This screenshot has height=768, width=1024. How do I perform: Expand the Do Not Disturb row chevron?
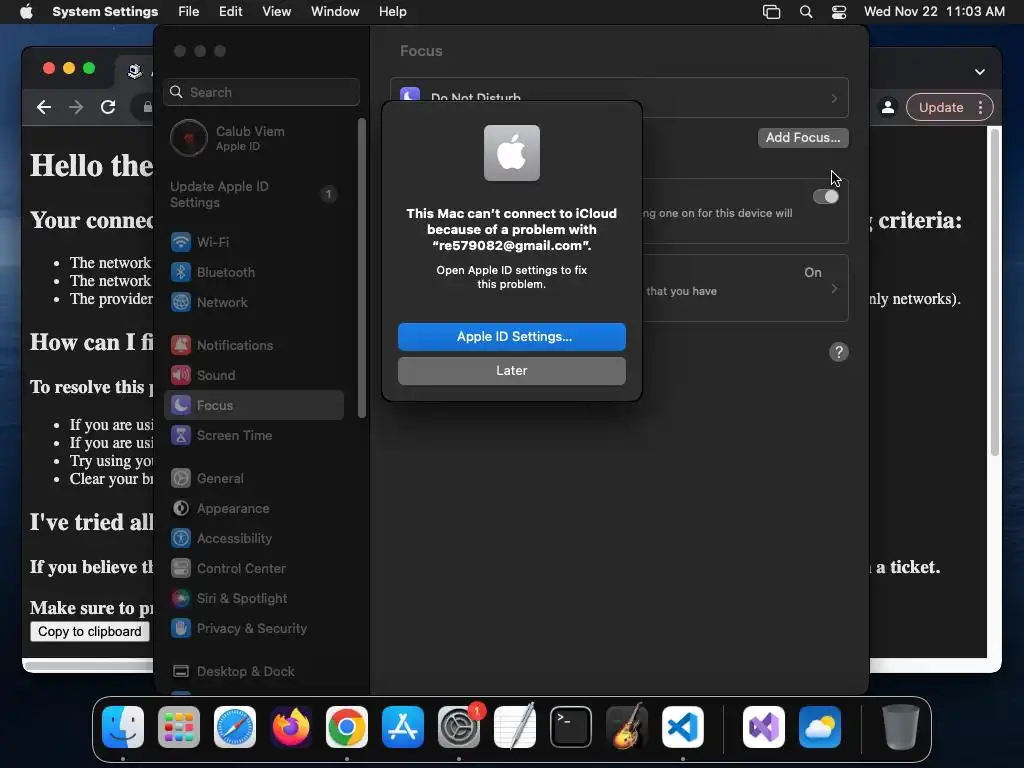click(834, 99)
